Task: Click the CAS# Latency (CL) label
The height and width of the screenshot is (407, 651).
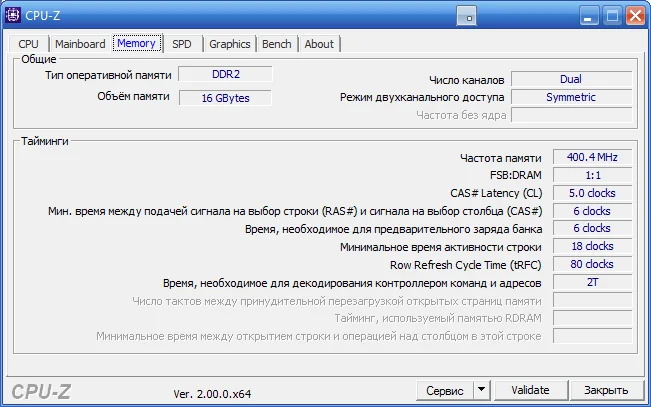Action: 496,194
